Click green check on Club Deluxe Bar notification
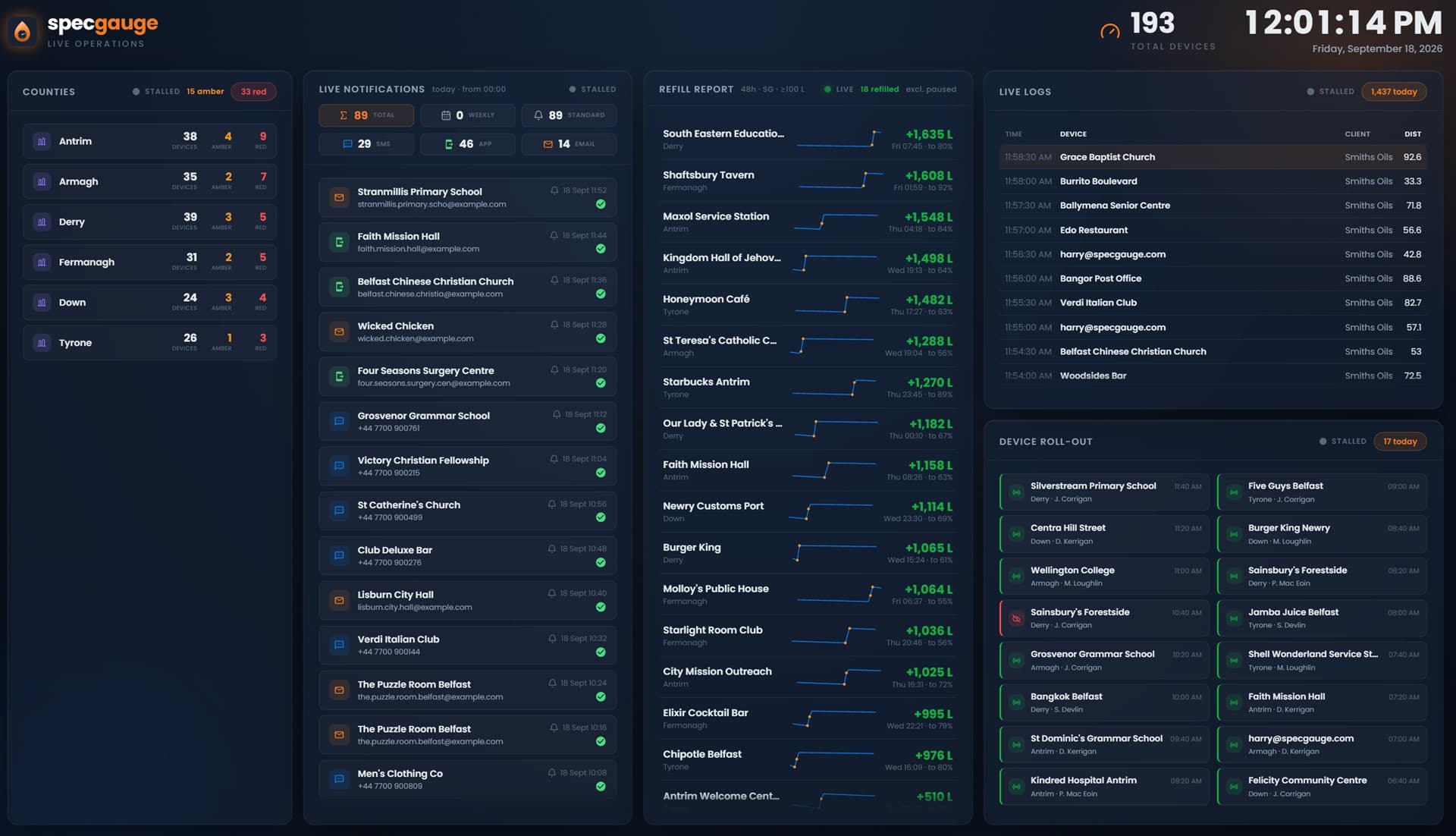The height and width of the screenshot is (836, 1456). click(x=601, y=562)
